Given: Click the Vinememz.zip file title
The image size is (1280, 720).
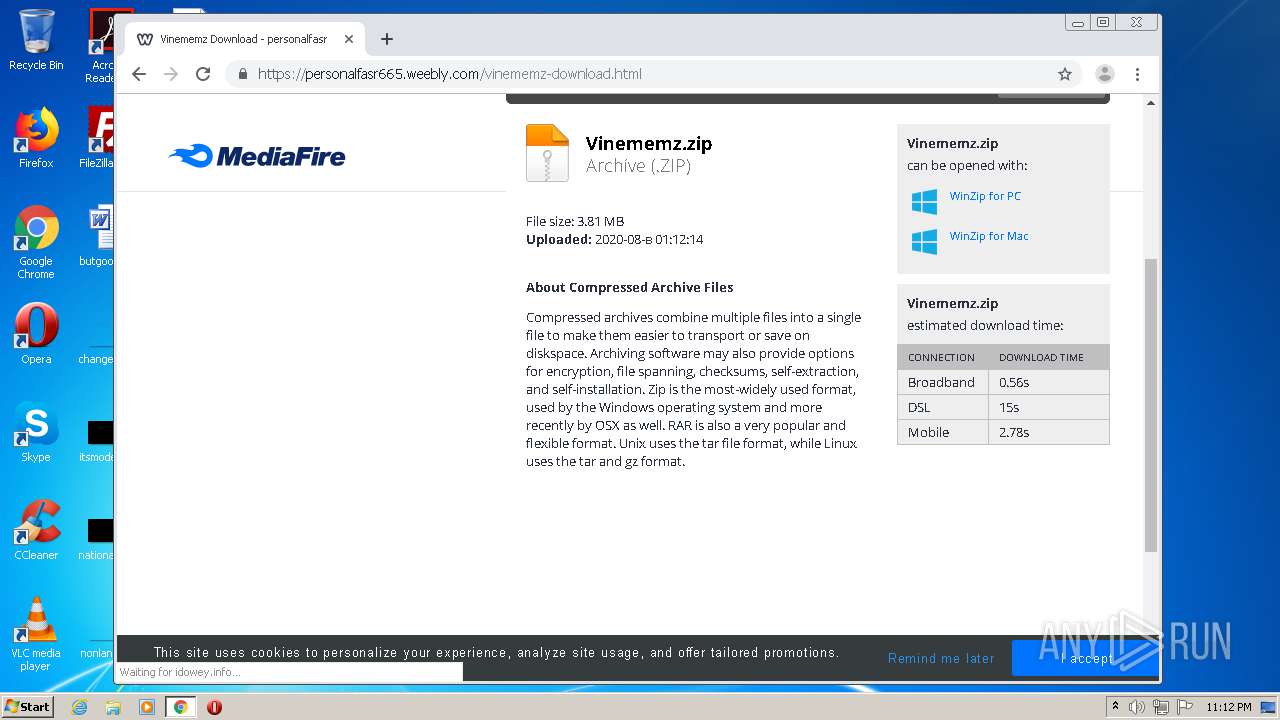Looking at the screenshot, I should click(x=649, y=143).
